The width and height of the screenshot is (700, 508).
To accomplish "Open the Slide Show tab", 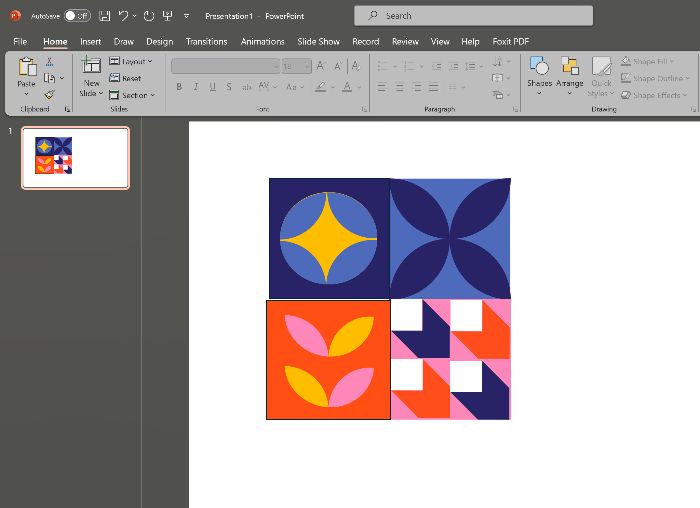I will tap(318, 42).
